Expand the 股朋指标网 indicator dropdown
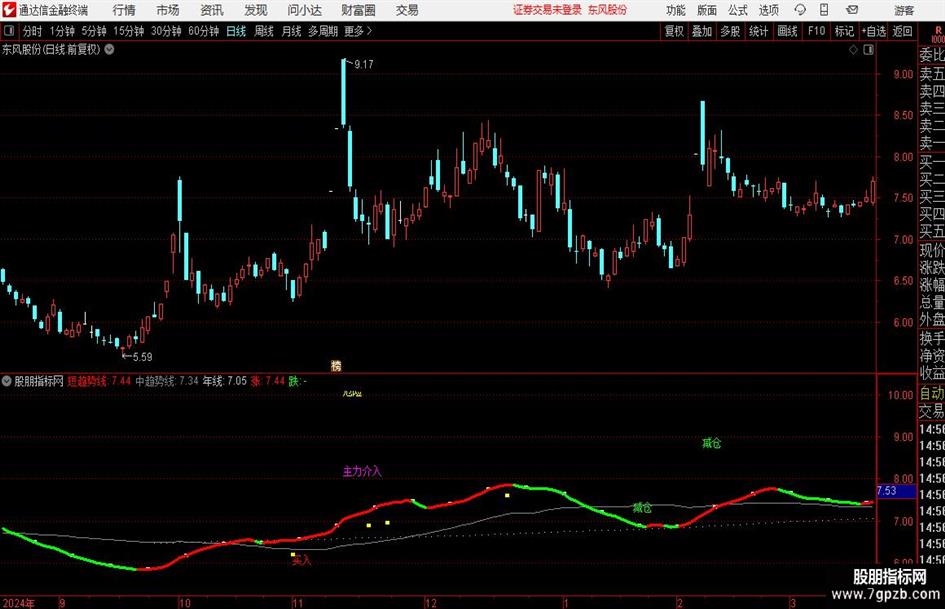 [7, 381]
